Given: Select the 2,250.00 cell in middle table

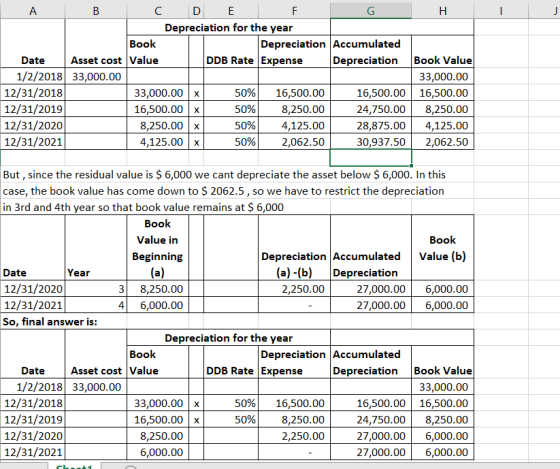Looking at the screenshot, I should [294, 289].
